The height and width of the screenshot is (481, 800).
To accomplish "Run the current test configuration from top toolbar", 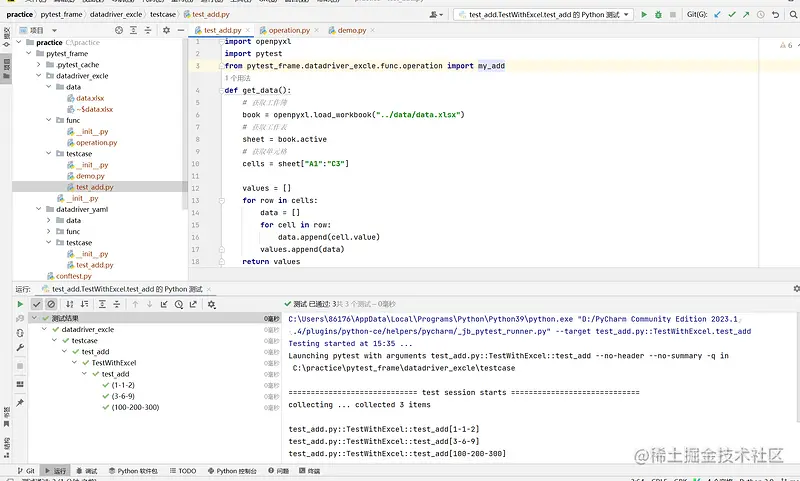I will click(x=644, y=15).
